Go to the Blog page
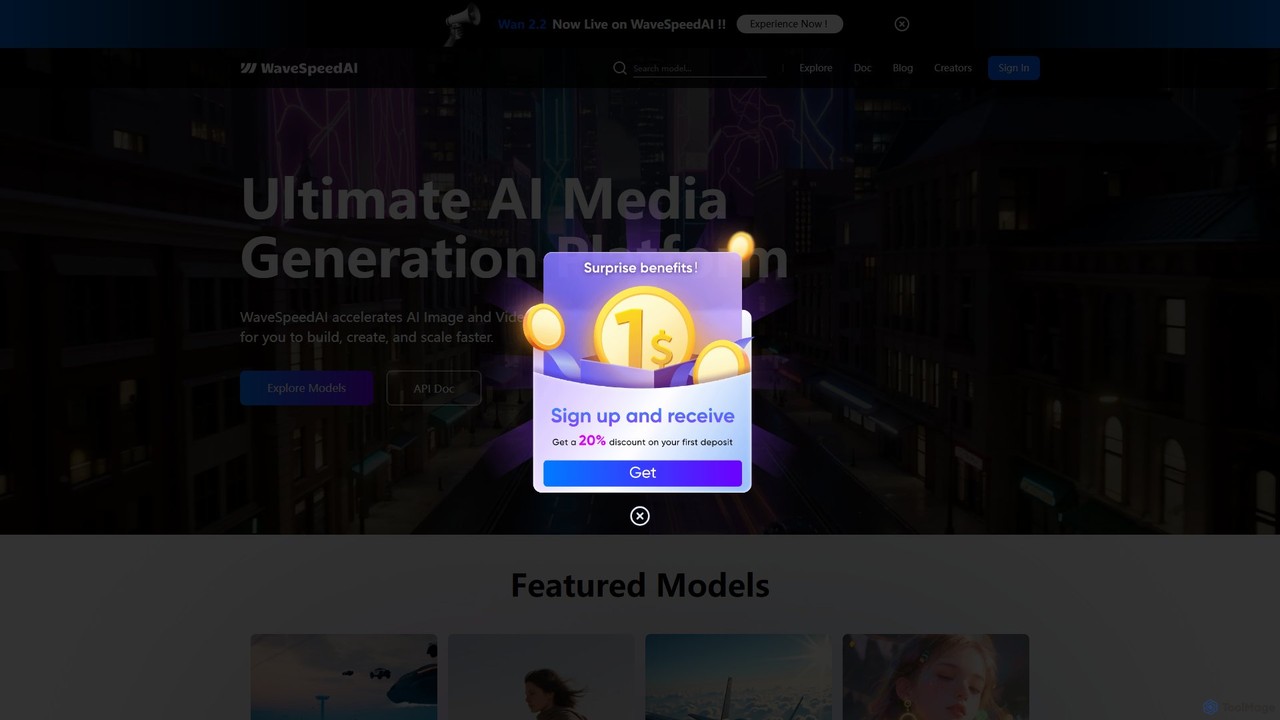The image size is (1280, 720). [x=903, y=68]
